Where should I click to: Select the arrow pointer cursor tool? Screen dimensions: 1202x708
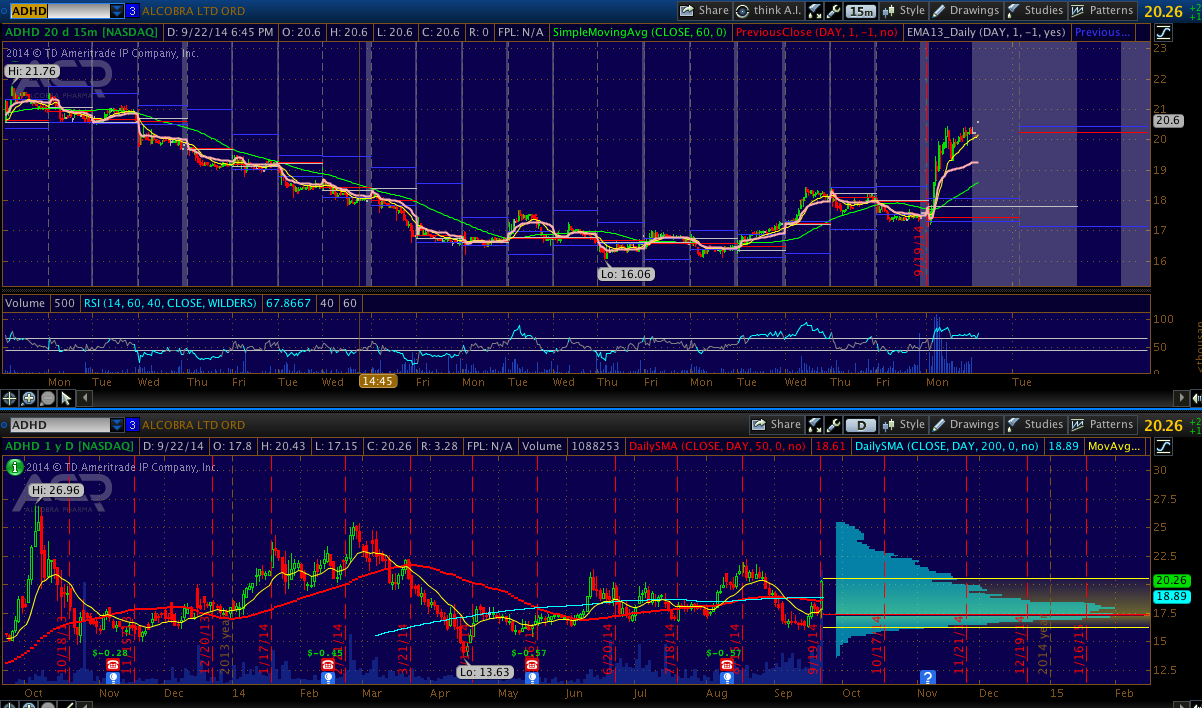[x=66, y=398]
